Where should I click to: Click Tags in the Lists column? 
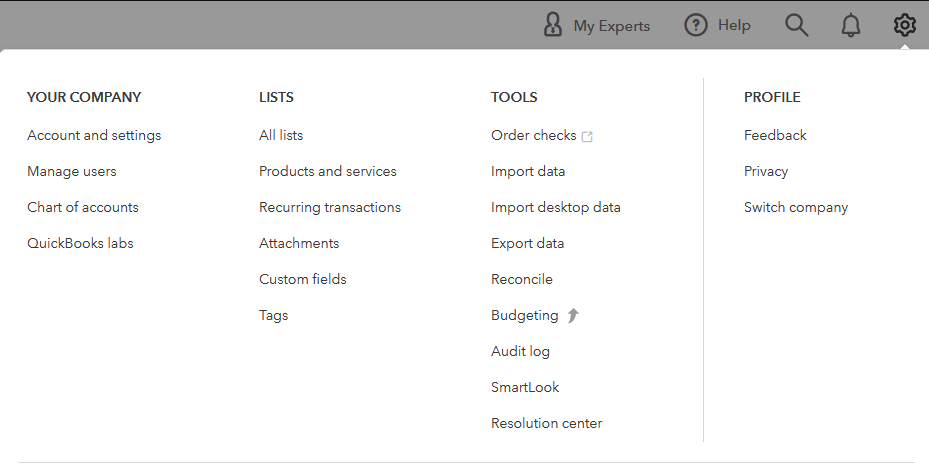click(274, 315)
